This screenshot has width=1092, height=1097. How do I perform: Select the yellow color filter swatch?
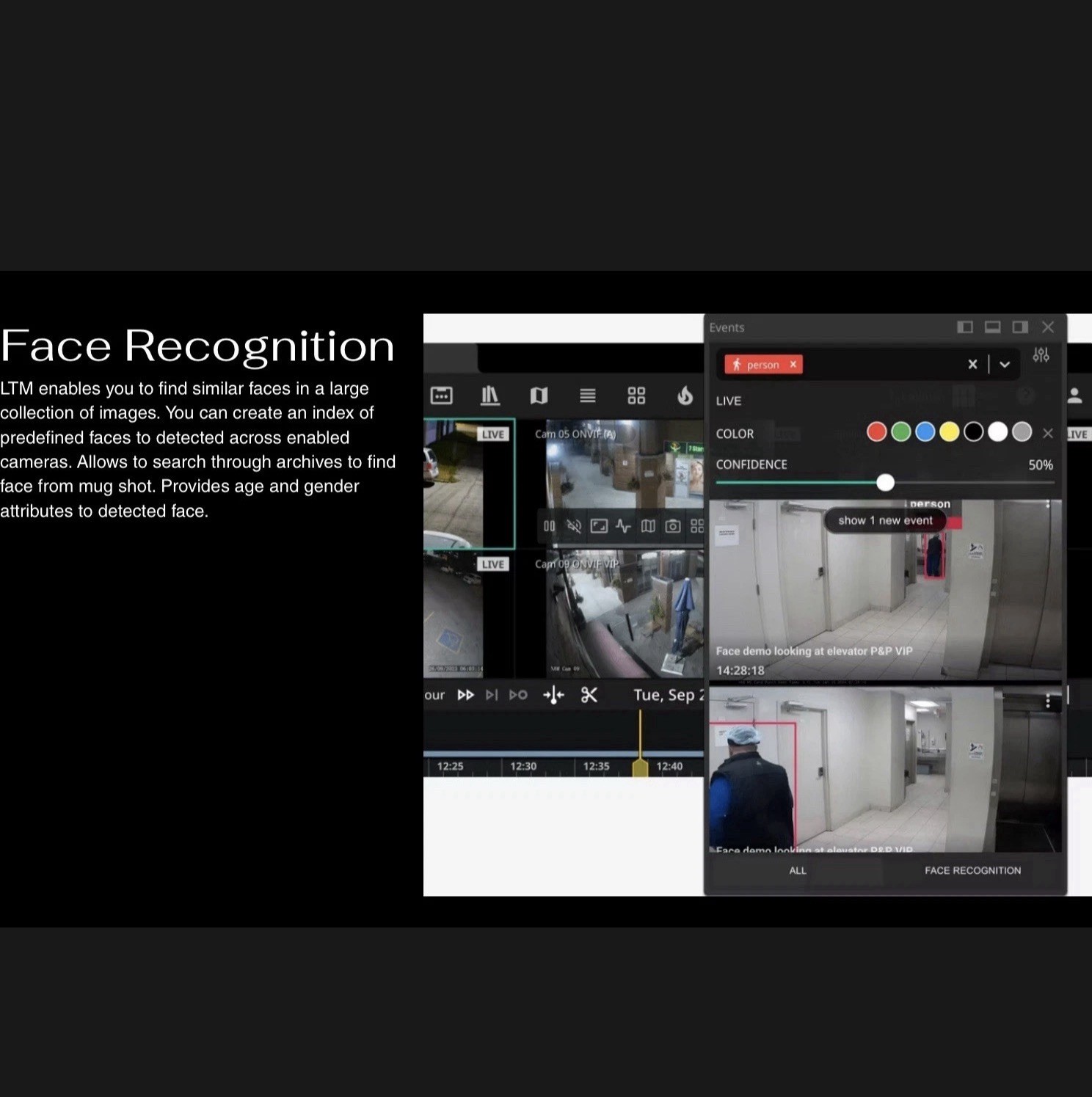(949, 432)
